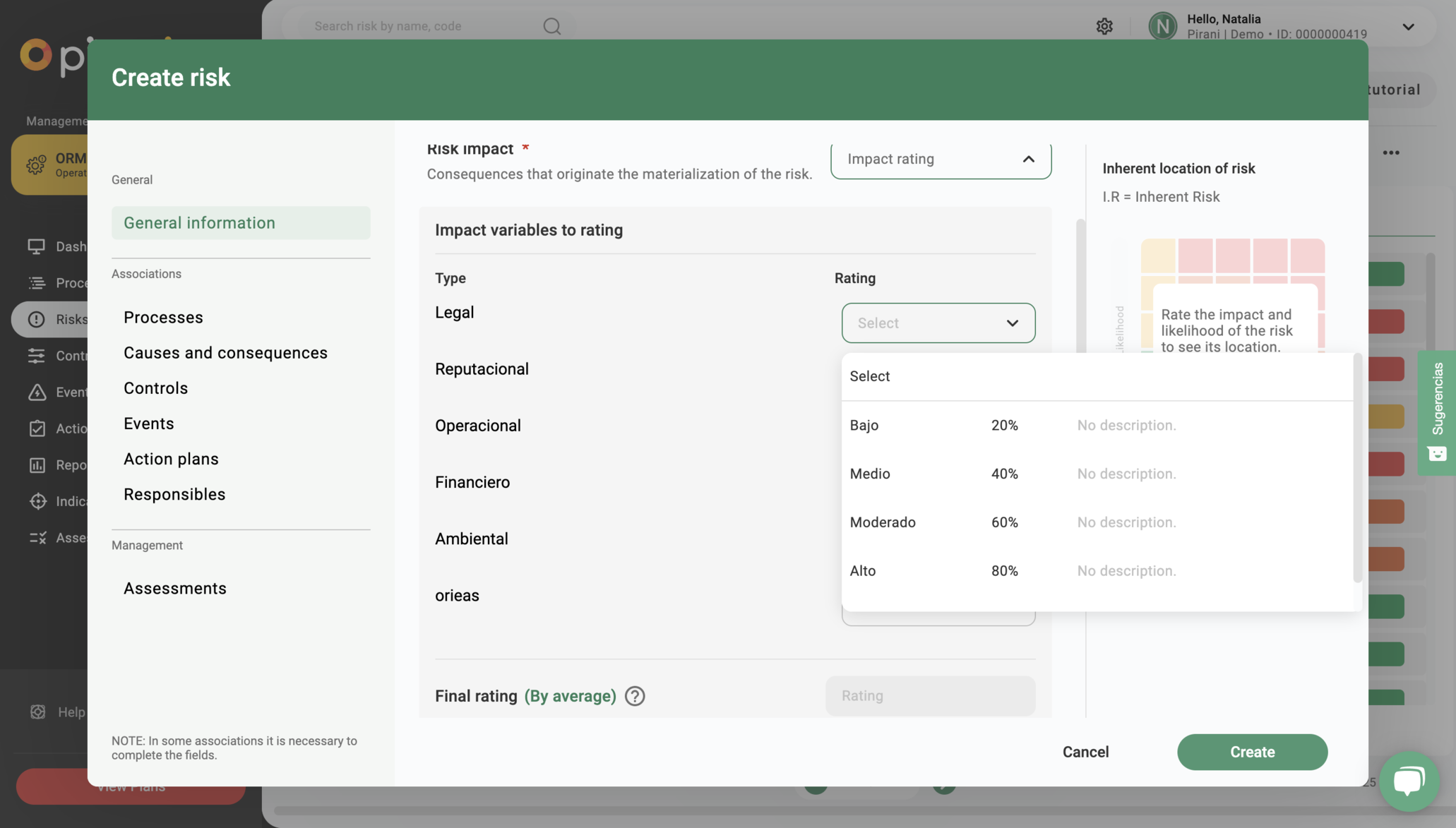Click the Controls sliders icon in sidebar
Image resolution: width=1456 pixels, height=828 pixels.
coord(37,356)
